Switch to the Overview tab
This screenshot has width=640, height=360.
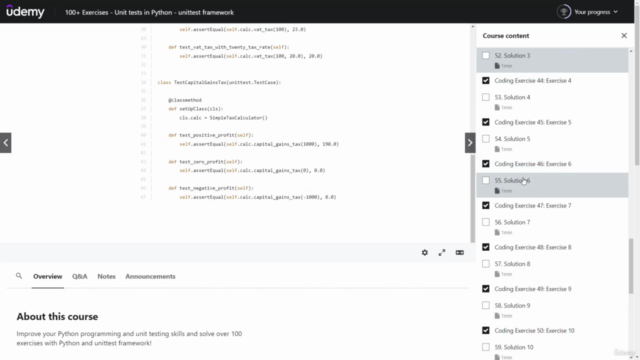click(x=48, y=276)
